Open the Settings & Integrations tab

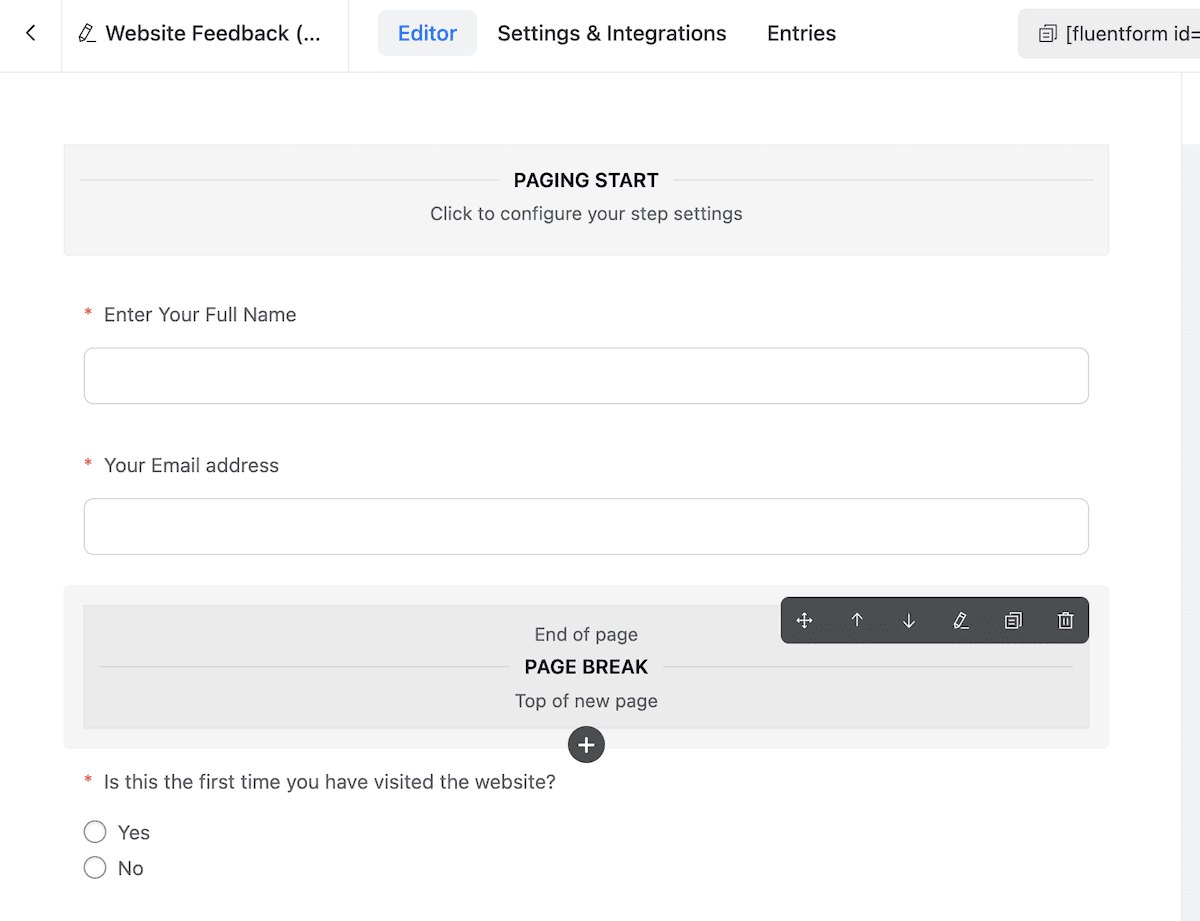coord(612,33)
